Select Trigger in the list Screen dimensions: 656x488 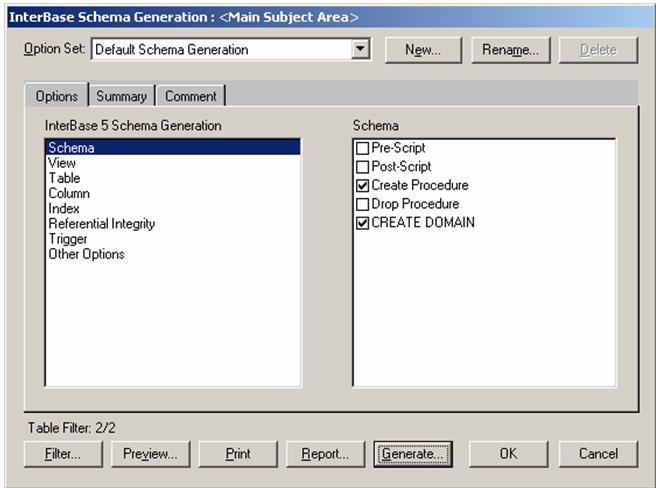coord(68,239)
